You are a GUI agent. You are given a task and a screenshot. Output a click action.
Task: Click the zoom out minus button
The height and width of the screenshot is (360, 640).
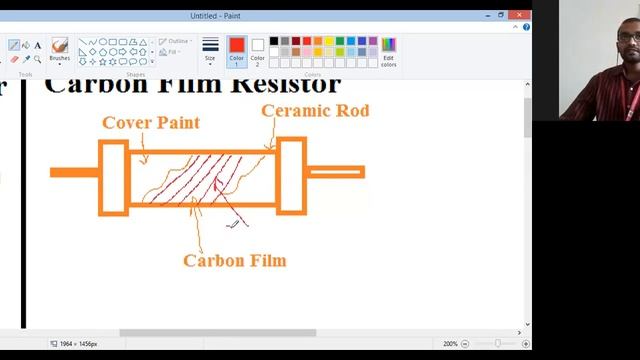pyautogui.click(x=465, y=344)
